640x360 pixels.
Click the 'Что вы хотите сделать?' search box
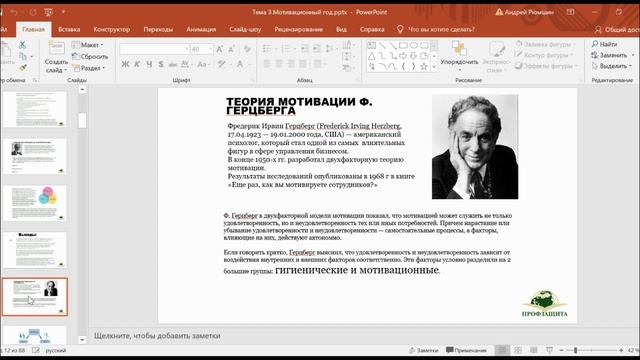coord(436,29)
